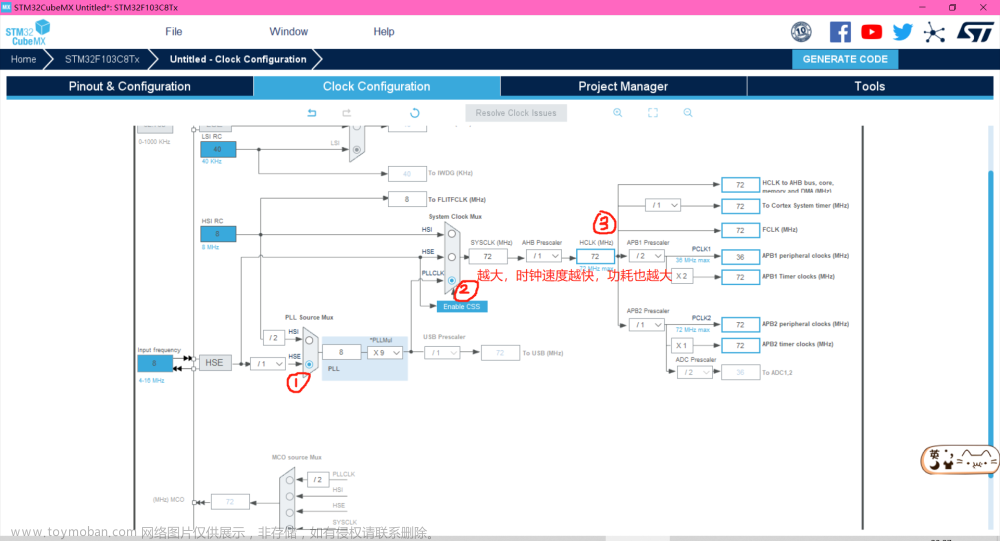Fit clock diagram to screen icon
Viewport: 1000px width, 541px height.
point(653,113)
